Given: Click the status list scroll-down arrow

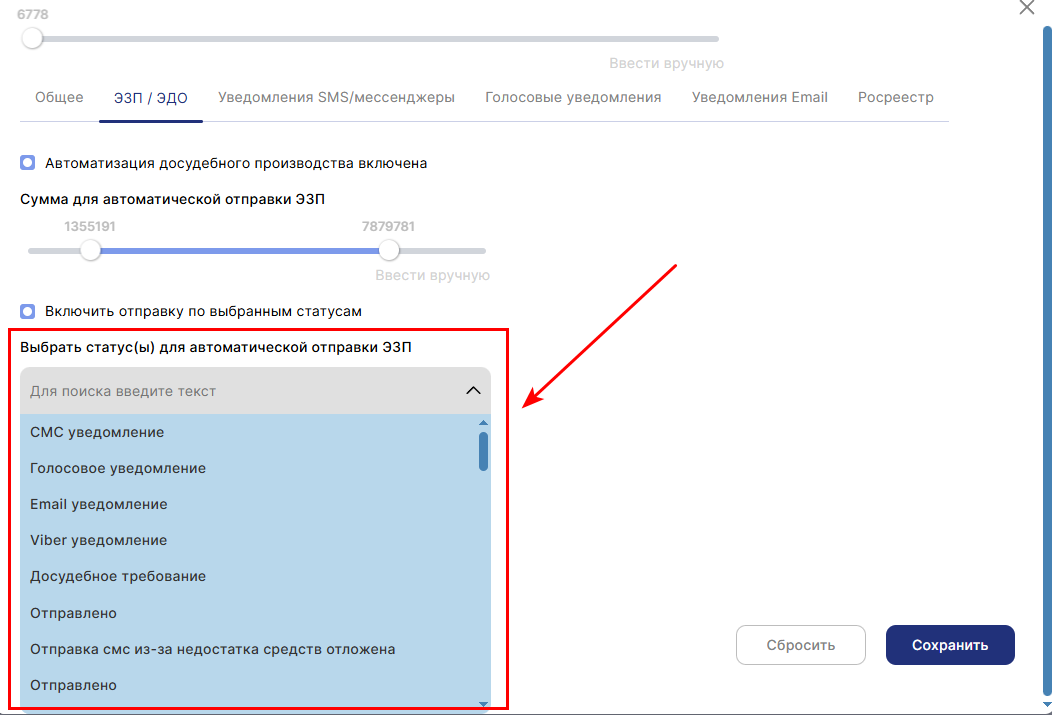Looking at the screenshot, I should [x=483, y=704].
